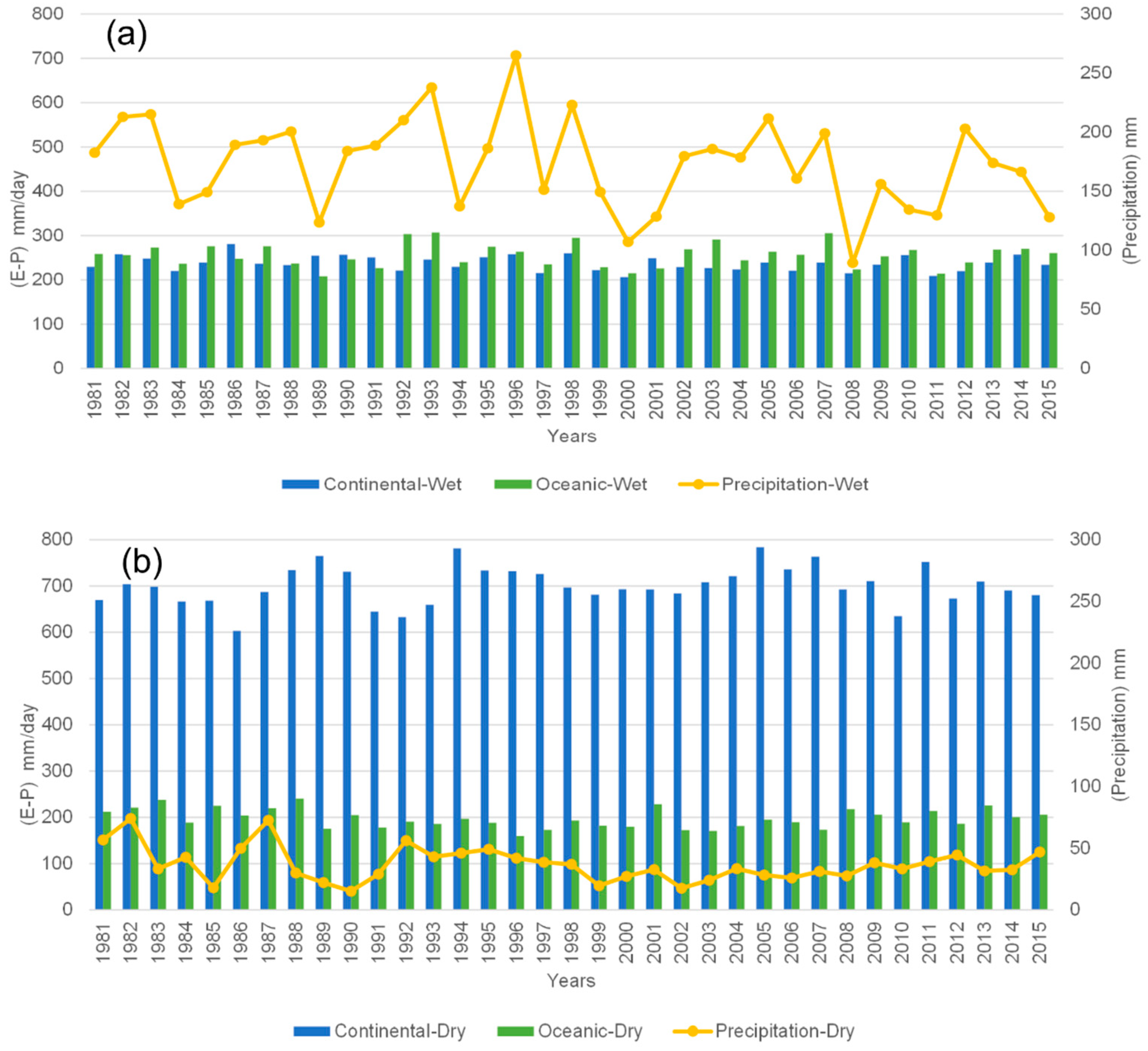This screenshot has width=1148, height=1051.
Task: Click the Oceanic-Wet green legend swatch
Action: coord(513,485)
